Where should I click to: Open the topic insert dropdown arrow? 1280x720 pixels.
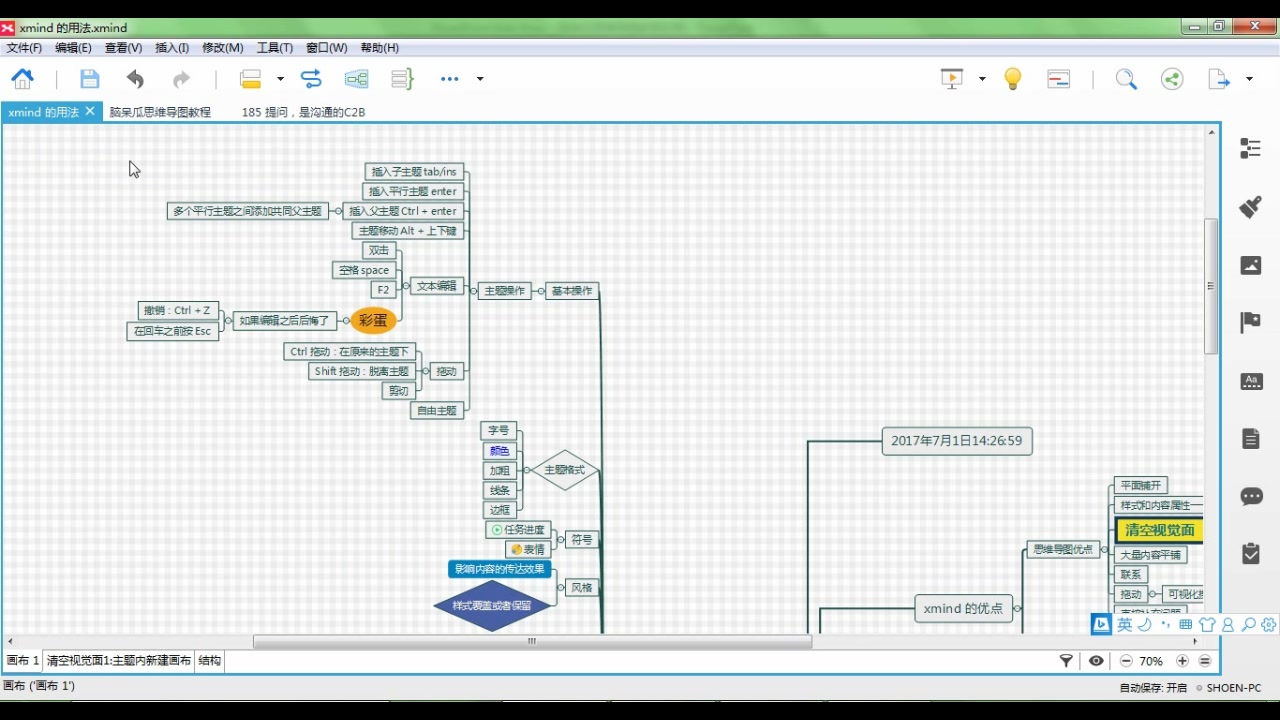tap(280, 79)
